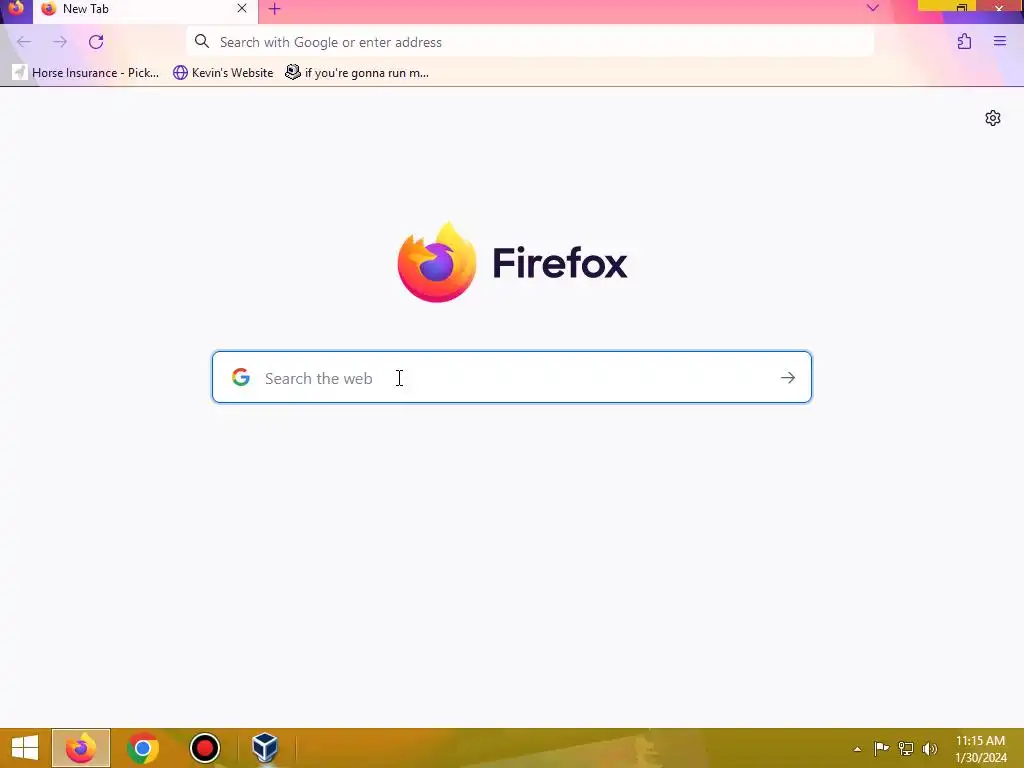The image size is (1024, 768).
Task: Open Action Center flag icon
Action: 881,748
